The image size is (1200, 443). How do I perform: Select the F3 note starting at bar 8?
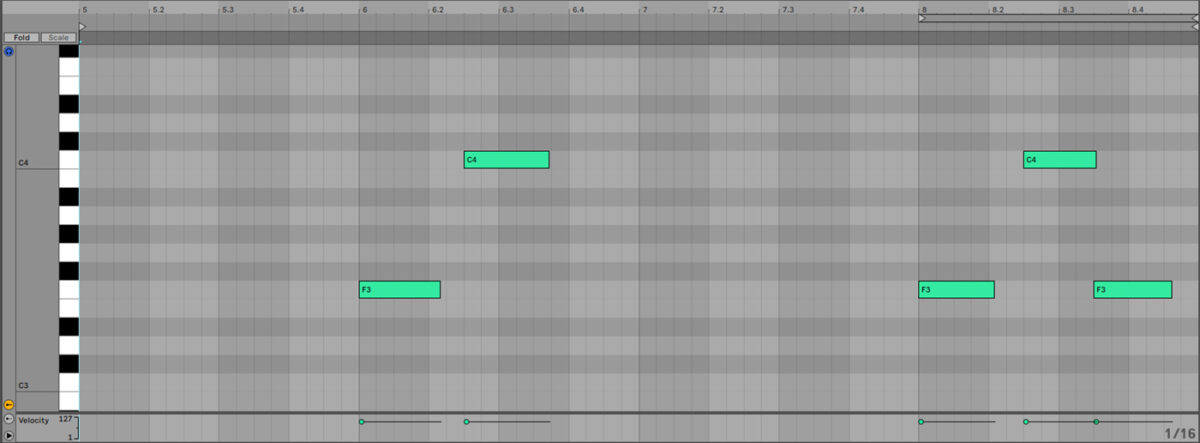coord(956,290)
